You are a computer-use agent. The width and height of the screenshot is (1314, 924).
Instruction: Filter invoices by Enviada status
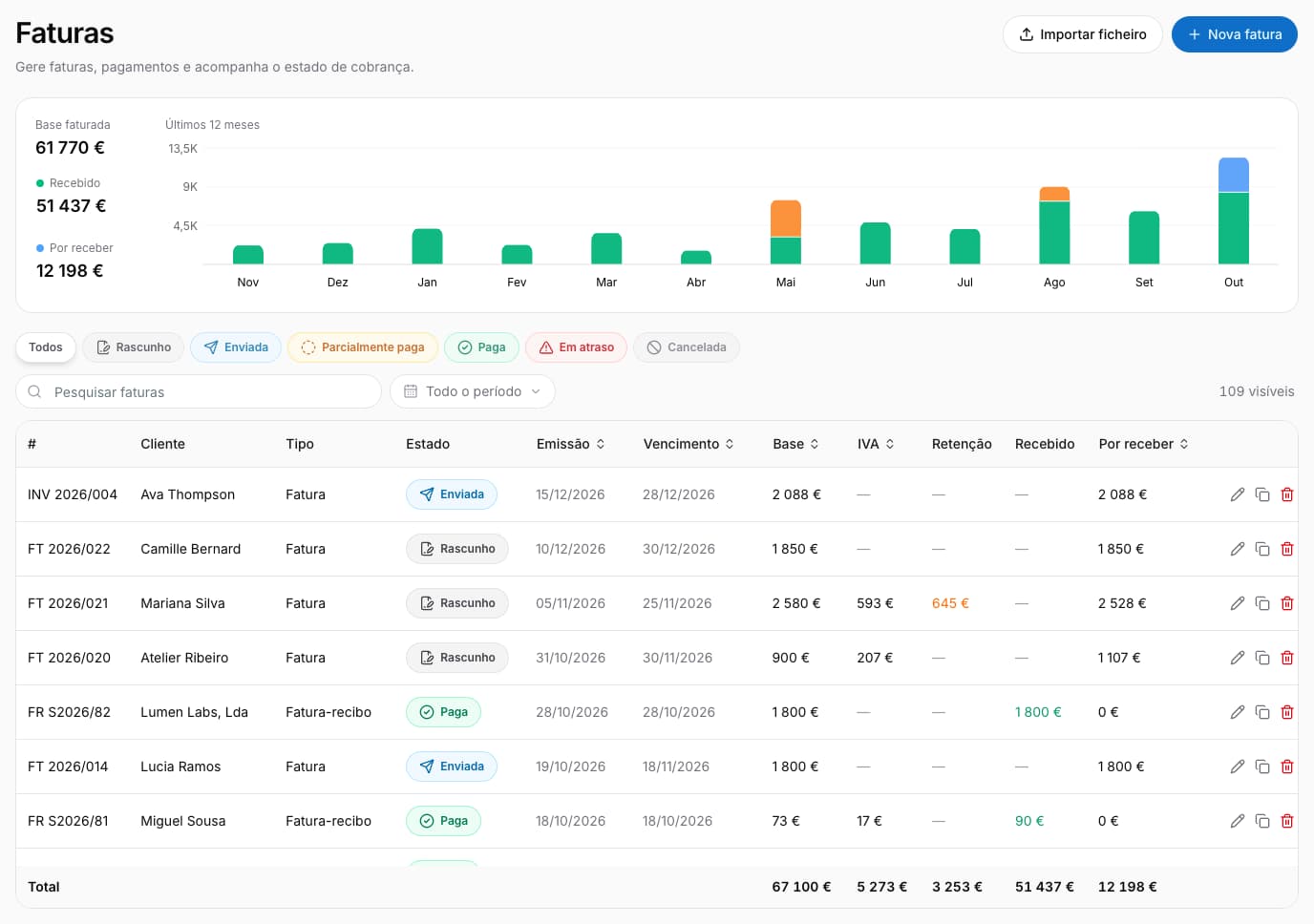click(236, 347)
